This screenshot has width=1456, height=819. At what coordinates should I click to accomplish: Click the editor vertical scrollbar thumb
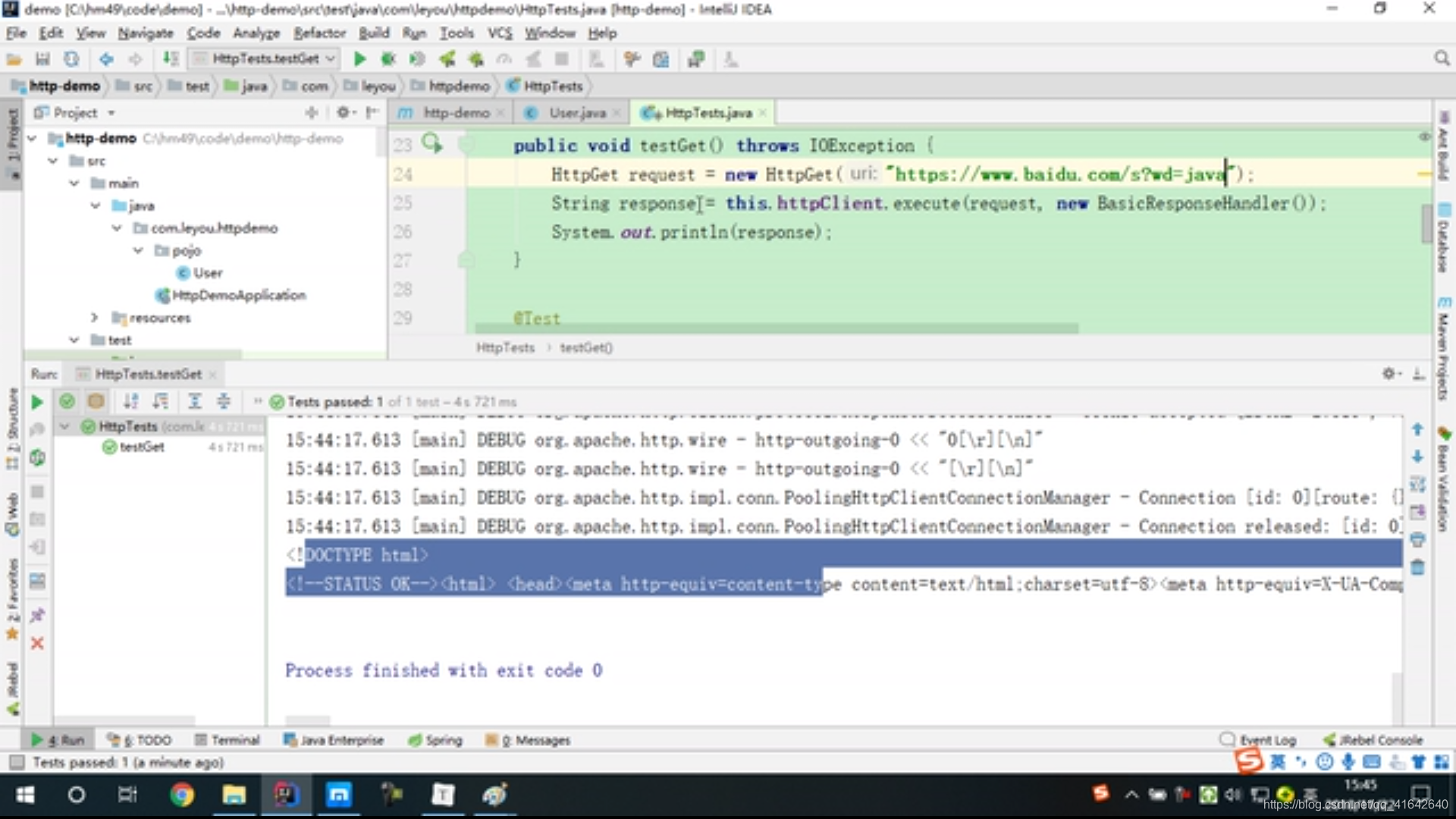pos(1426,223)
